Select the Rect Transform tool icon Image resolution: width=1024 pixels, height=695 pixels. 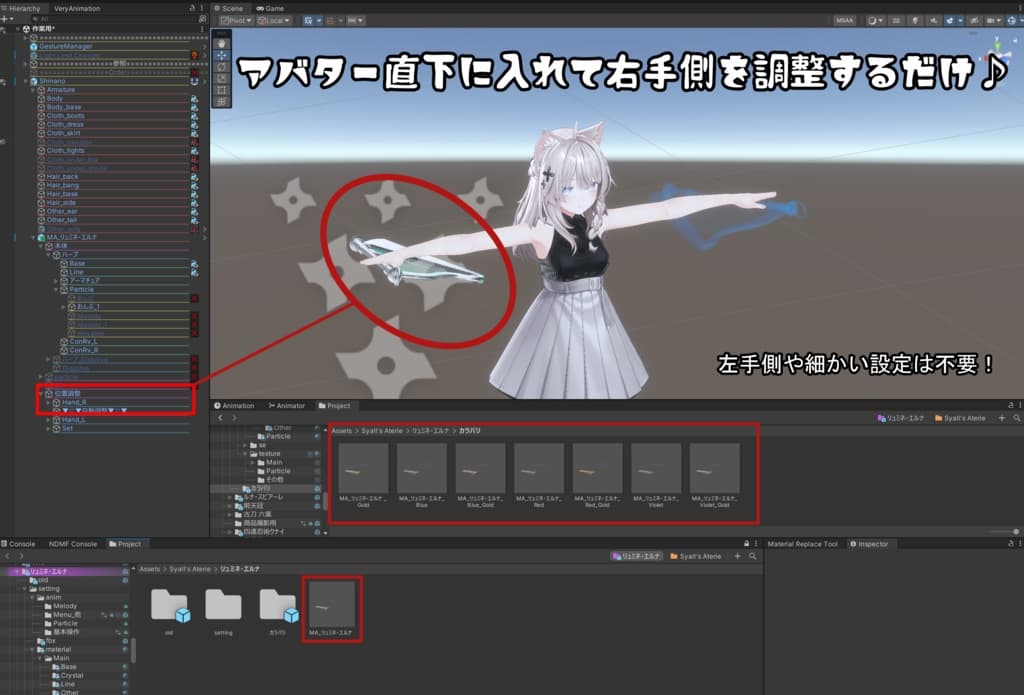coord(222,88)
